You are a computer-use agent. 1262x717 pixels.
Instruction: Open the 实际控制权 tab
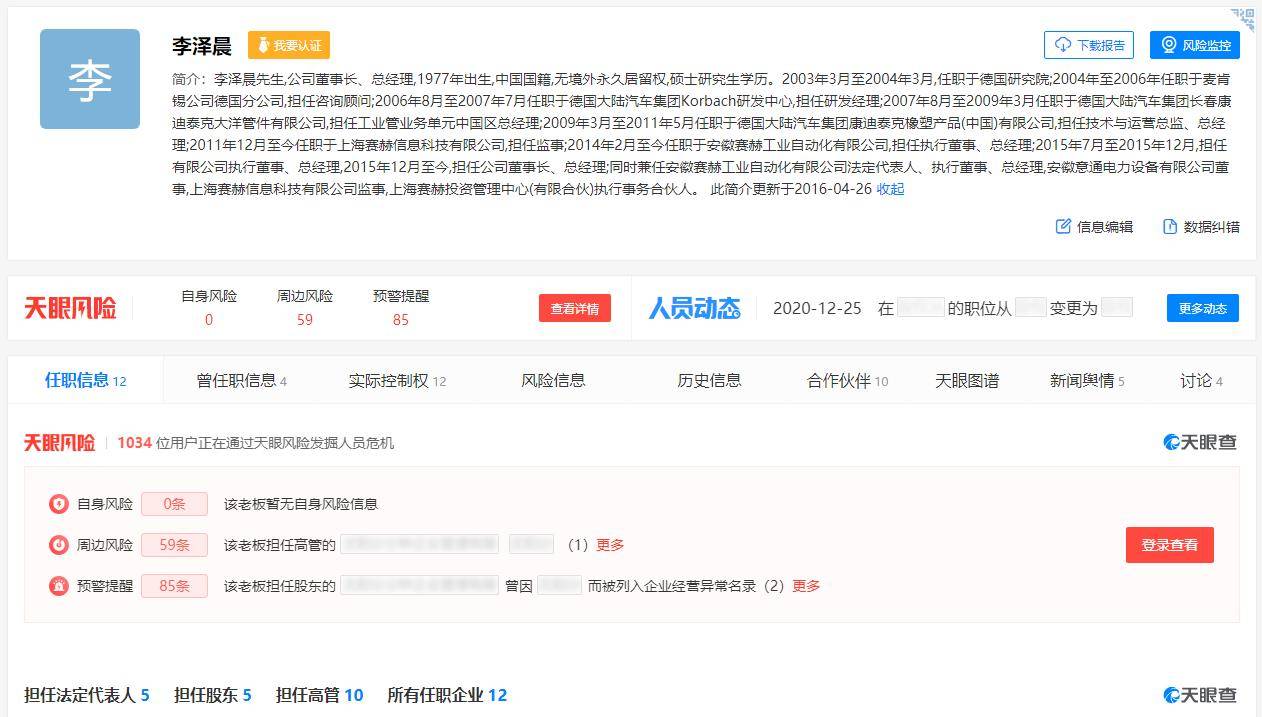point(397,381)
